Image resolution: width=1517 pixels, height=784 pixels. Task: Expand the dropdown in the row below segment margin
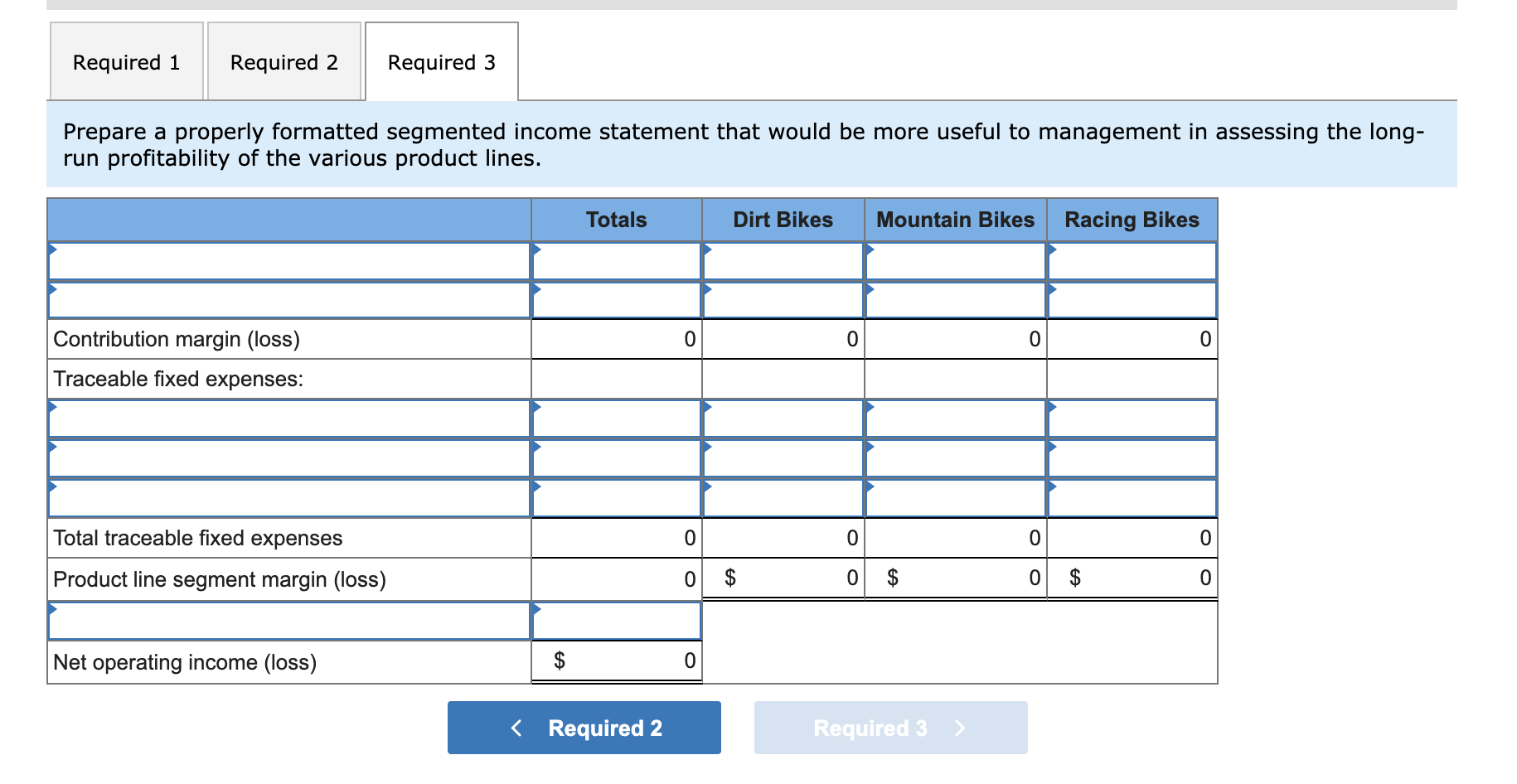tap(288, 619)
